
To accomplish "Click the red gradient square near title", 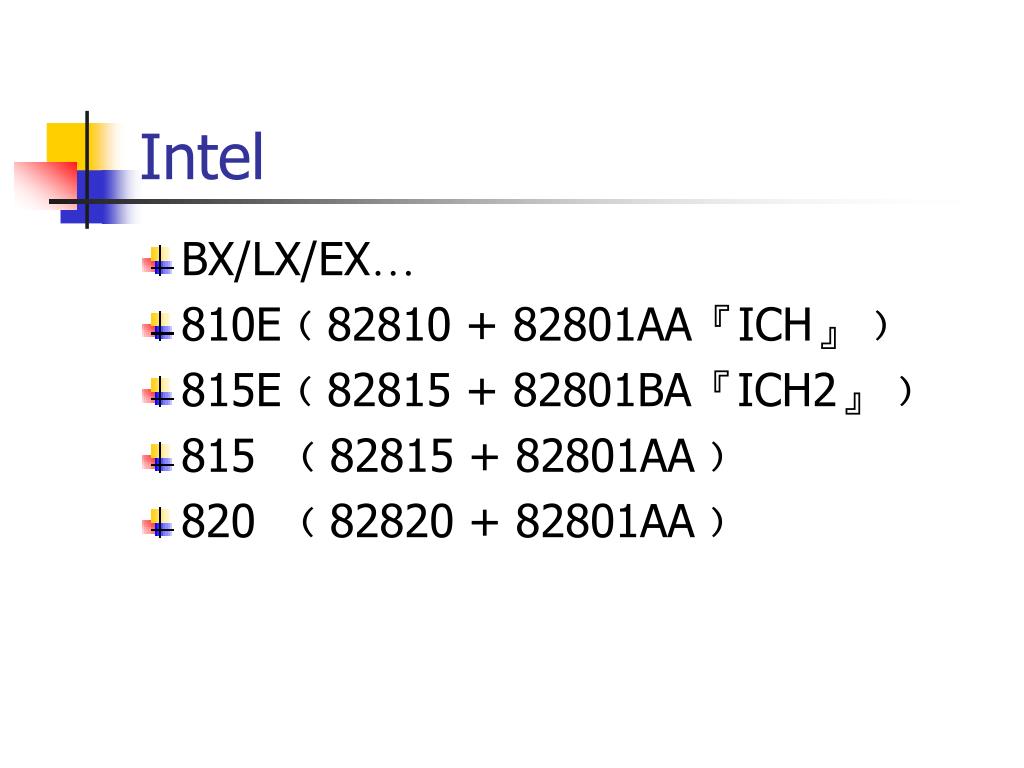I will (46, 184).
